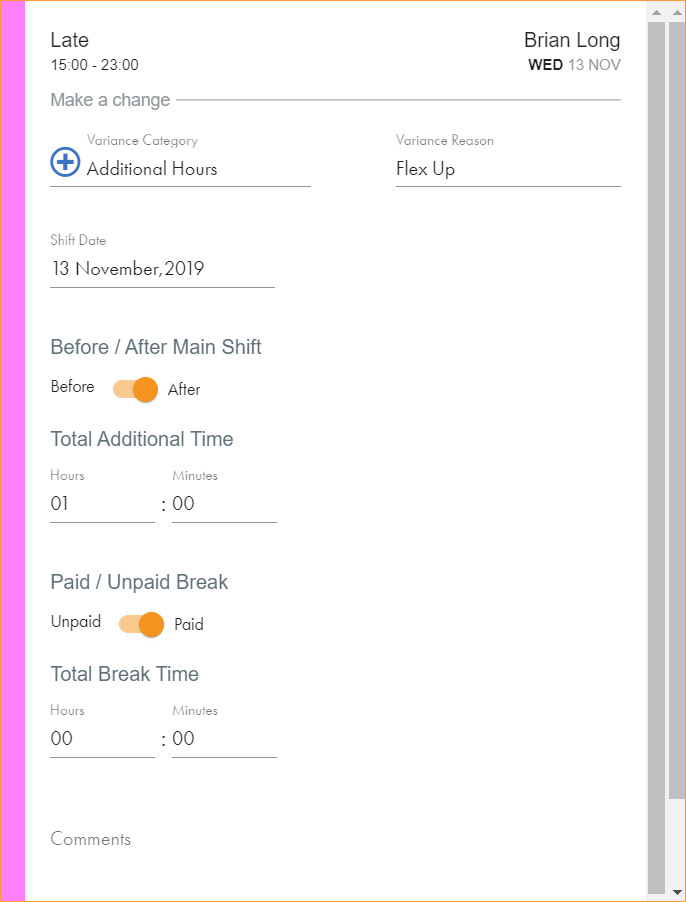Click the Late shift title
This screenshot has height=902, width=686.
tap(70, 41)
